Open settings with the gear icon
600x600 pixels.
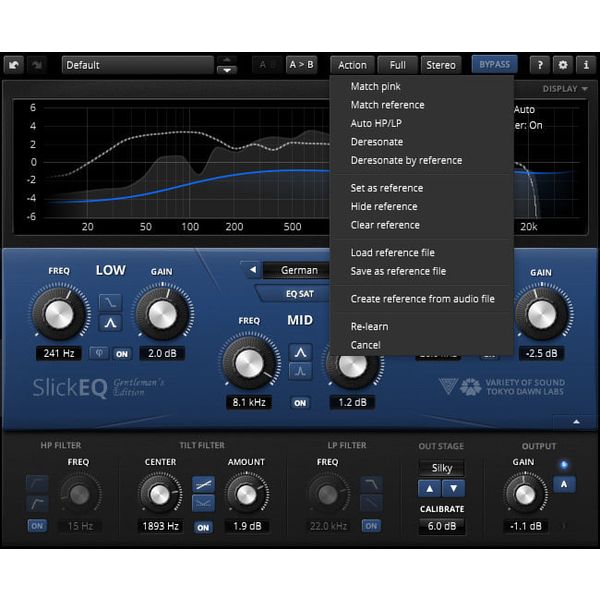coord(562,65)
